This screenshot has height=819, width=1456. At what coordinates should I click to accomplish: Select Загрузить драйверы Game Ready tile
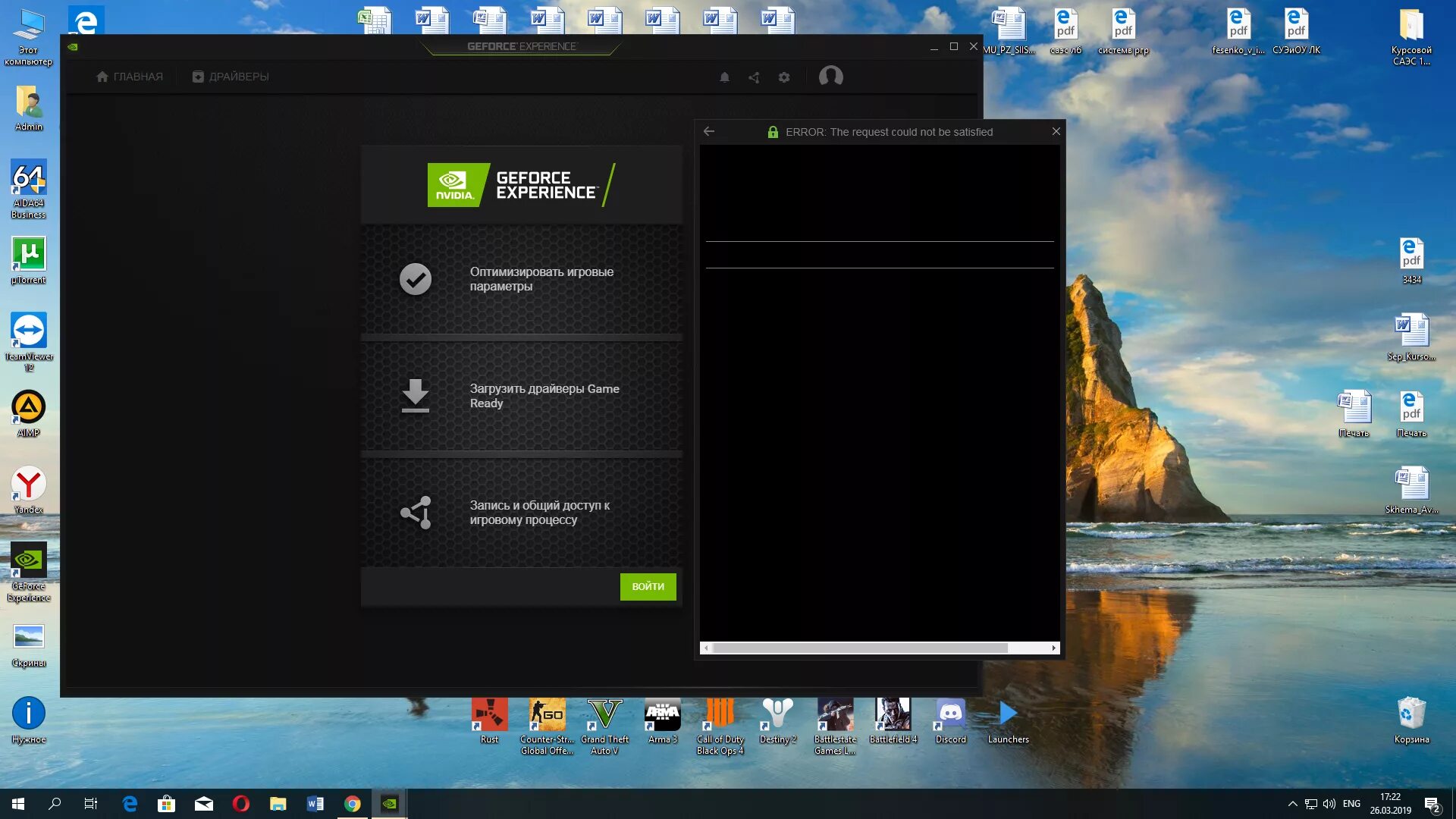click(x=522, y=396)
